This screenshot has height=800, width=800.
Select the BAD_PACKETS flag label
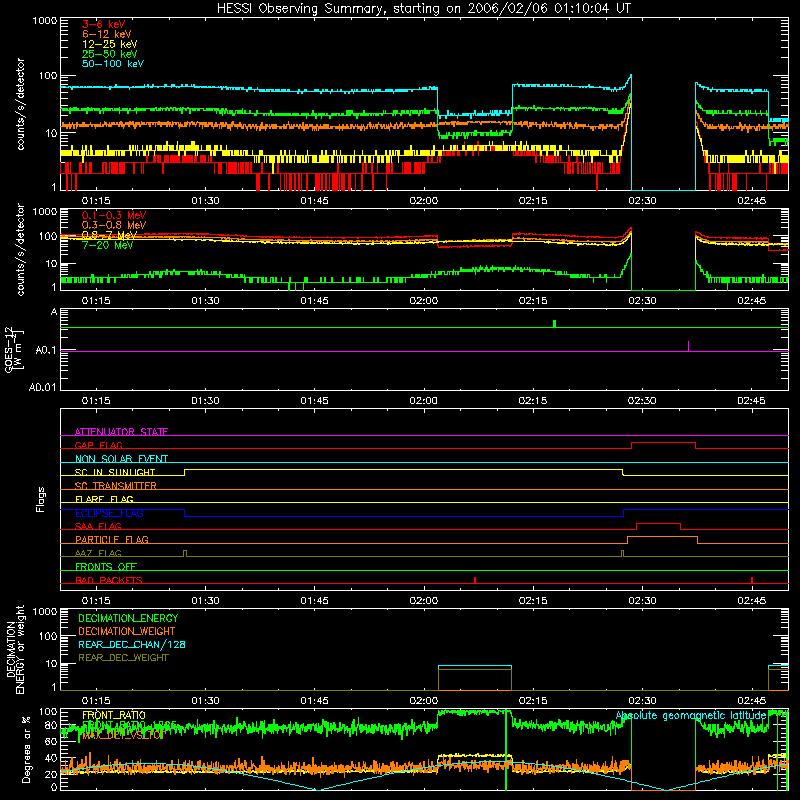[x=109, y=580]
